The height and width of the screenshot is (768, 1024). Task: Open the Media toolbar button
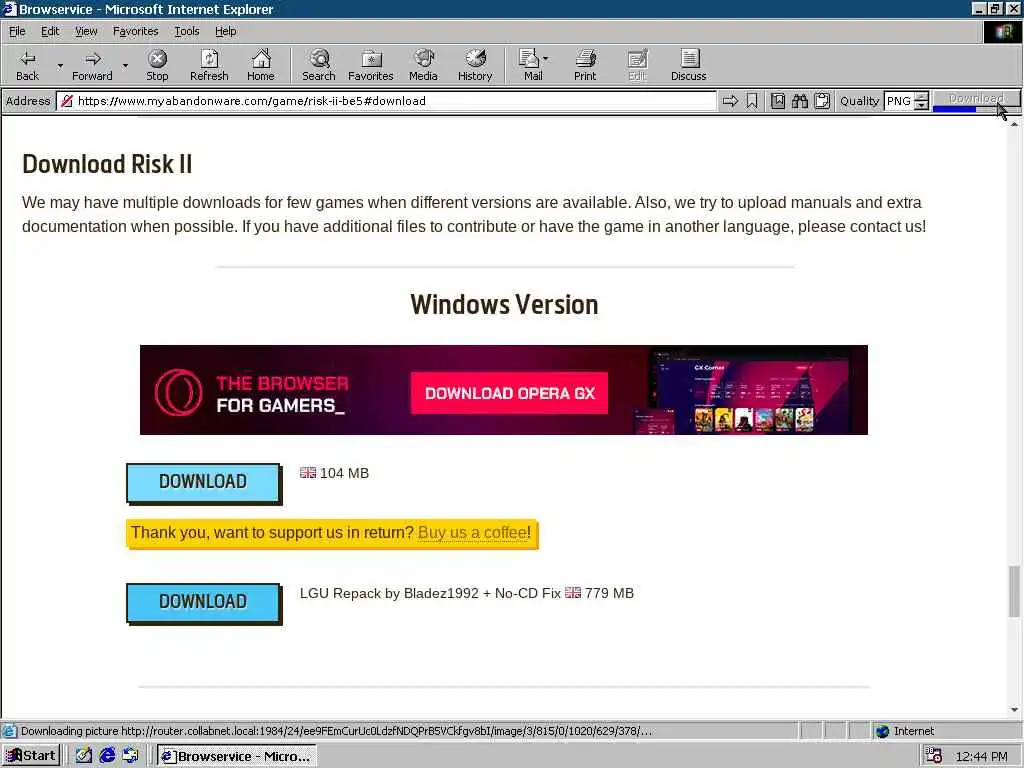click(423, 65)
